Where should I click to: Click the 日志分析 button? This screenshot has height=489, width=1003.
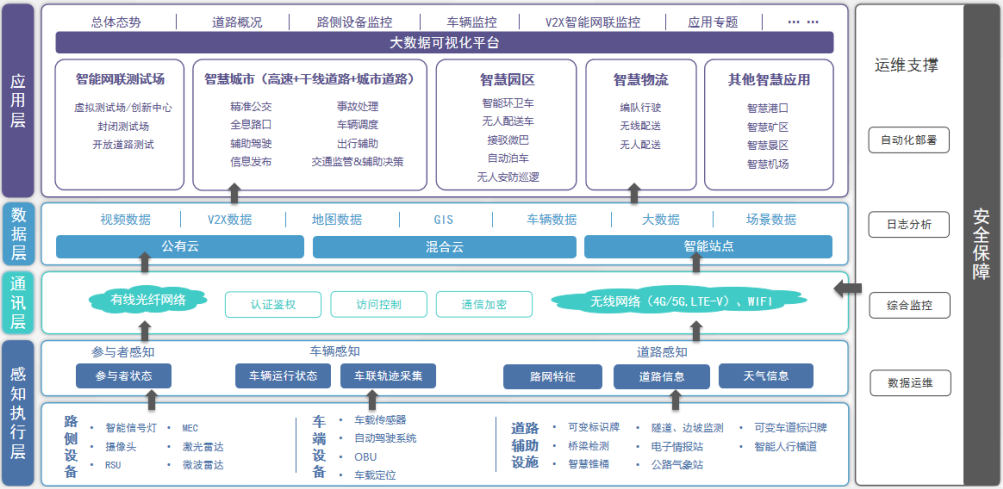[x=909, y=224]
